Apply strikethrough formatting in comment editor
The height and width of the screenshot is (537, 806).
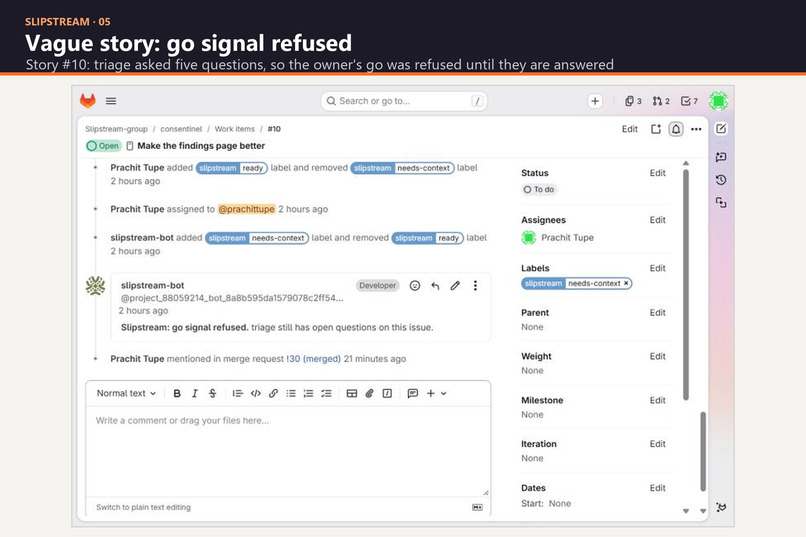pos(212,394)
